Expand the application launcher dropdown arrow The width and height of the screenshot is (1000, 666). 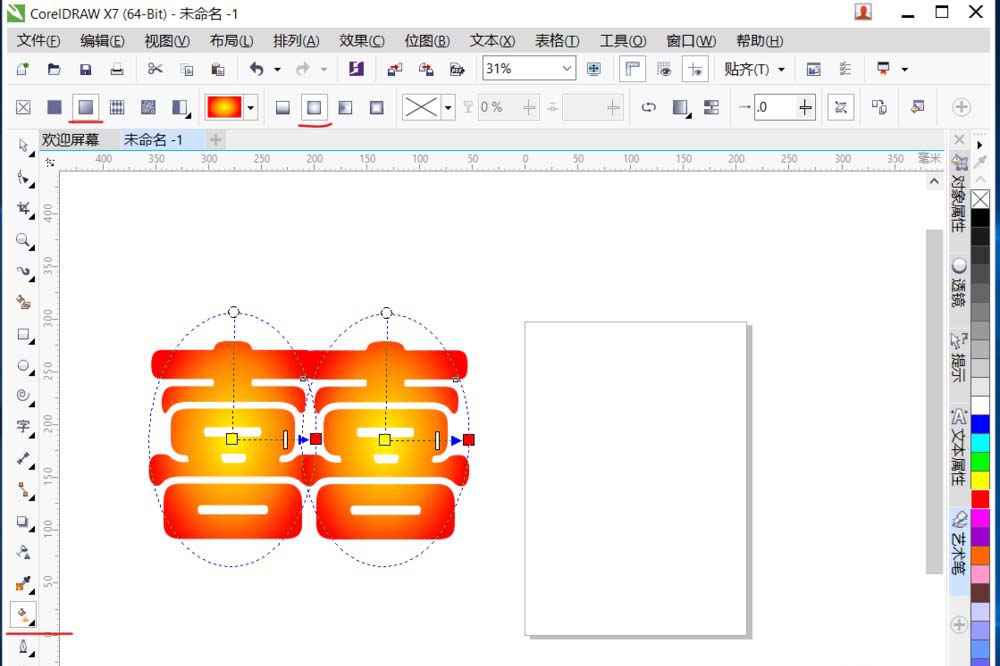pos(904,69)
